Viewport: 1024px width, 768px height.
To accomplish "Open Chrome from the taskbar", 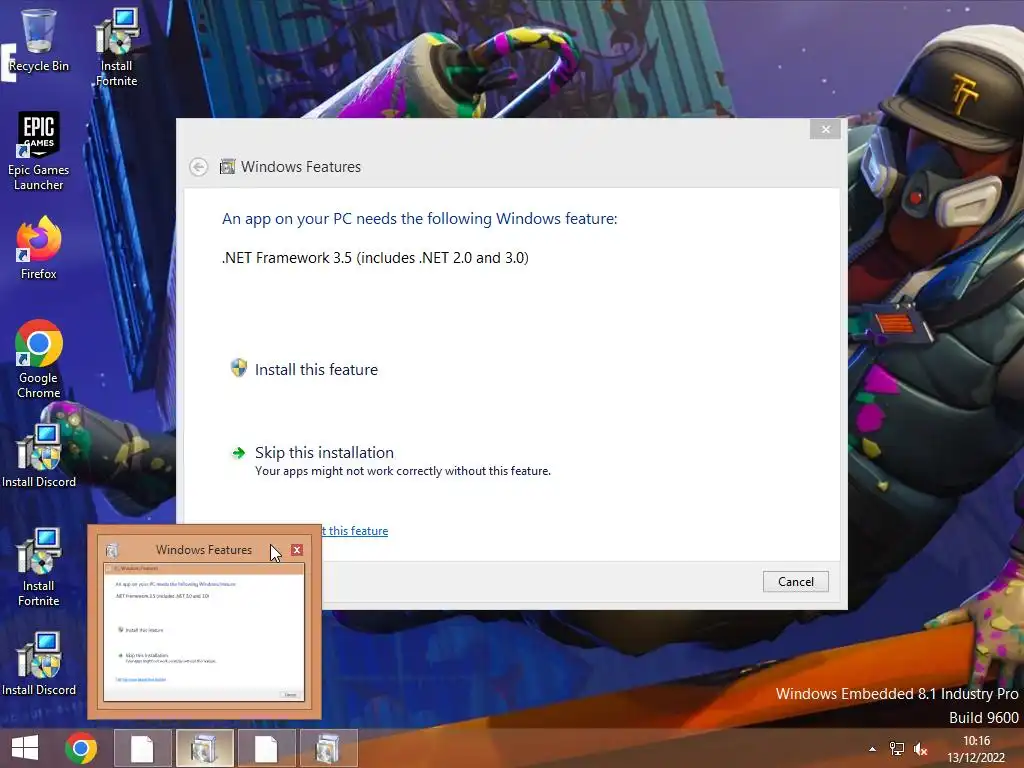I will [x=81, y=748].
